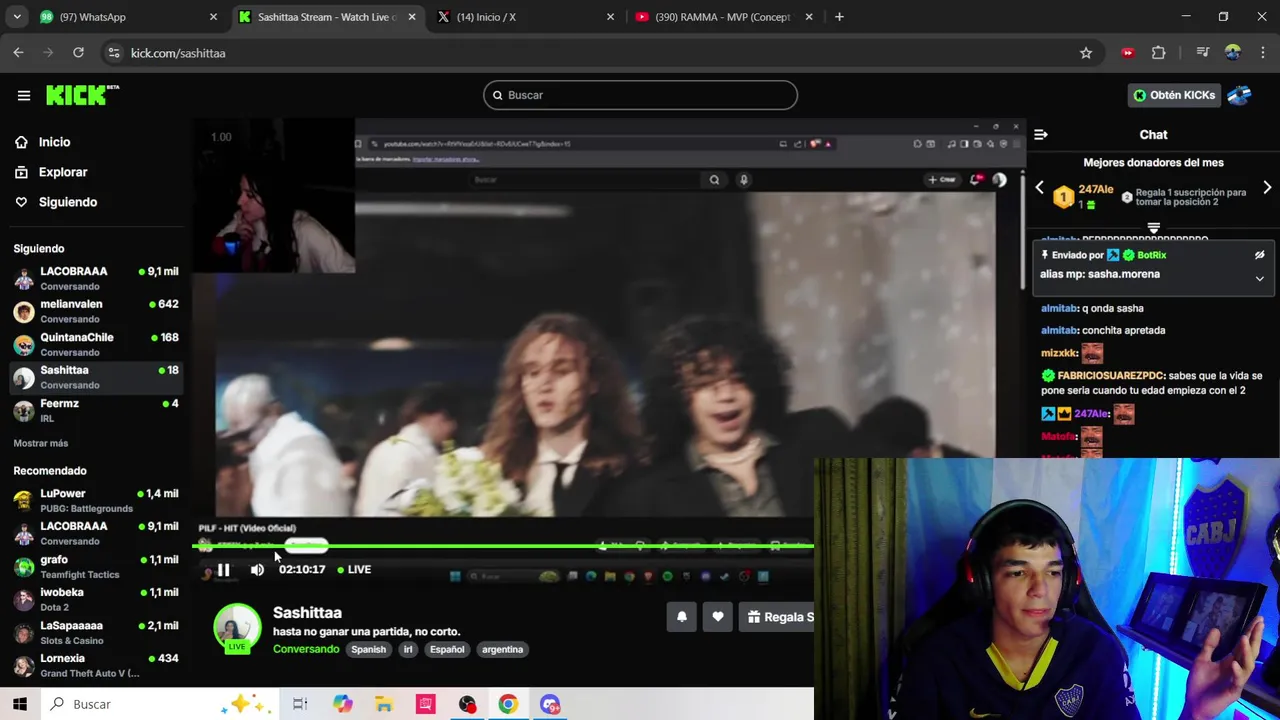Reload the current page
This screenshot has height=720, width=1280.
[x=78, y=53]
